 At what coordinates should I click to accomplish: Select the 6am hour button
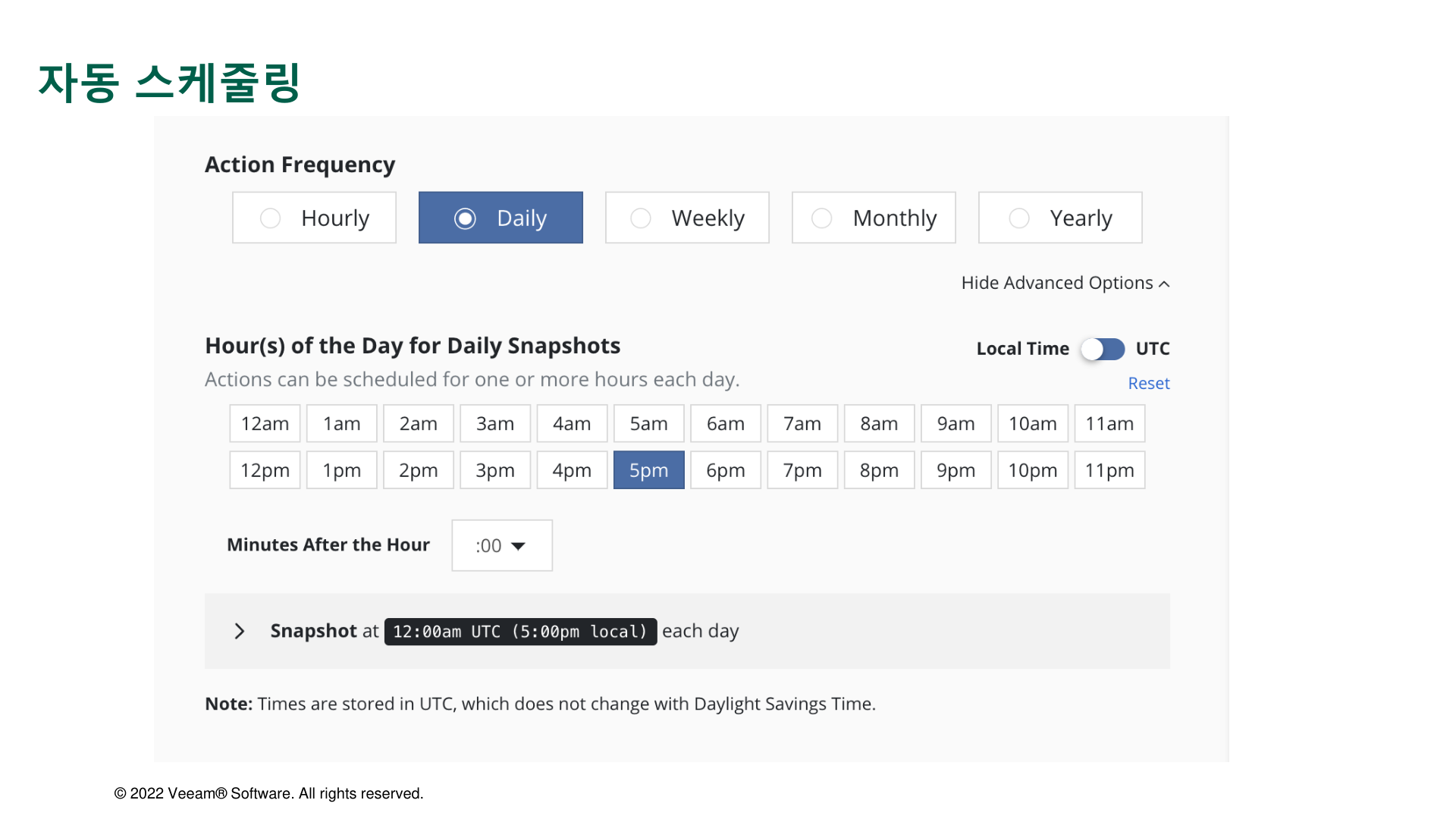pyautogui.click(x=725, y=424)
